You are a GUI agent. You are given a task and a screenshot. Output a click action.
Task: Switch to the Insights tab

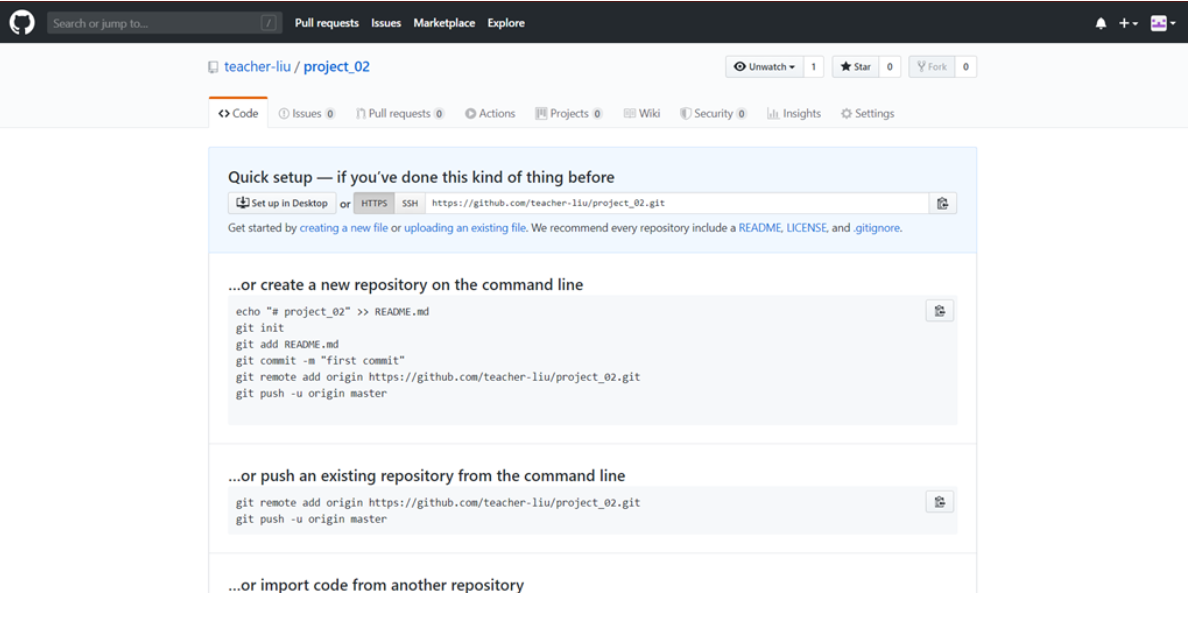coord(794,113)
